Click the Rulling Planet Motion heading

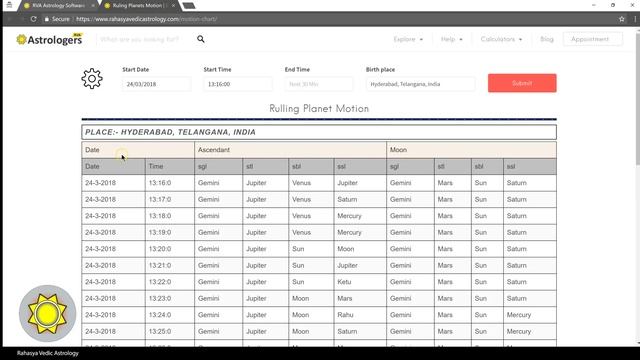pos(319,109)
